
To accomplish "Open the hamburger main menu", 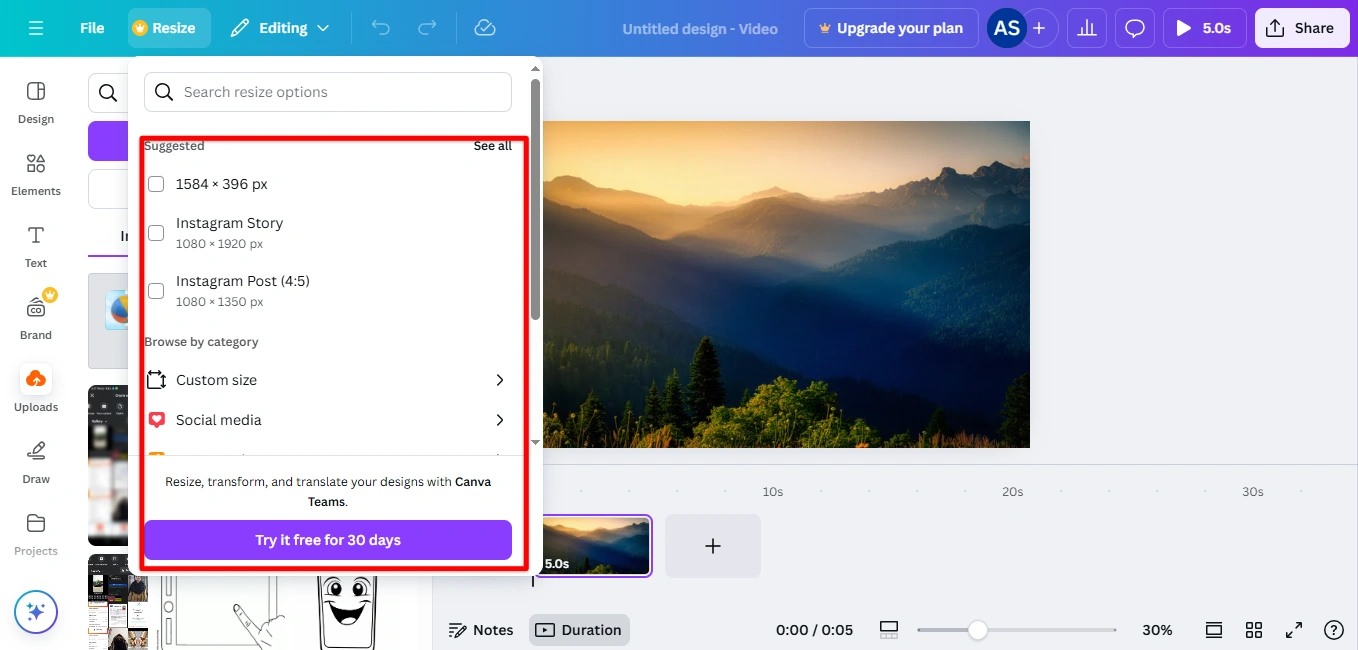I will click(36, 28).
